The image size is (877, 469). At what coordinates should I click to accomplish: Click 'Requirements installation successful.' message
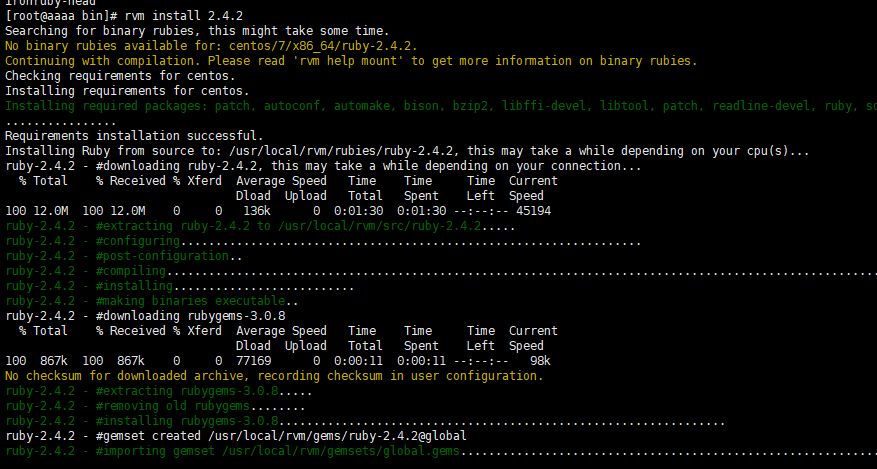pos(134,136)
